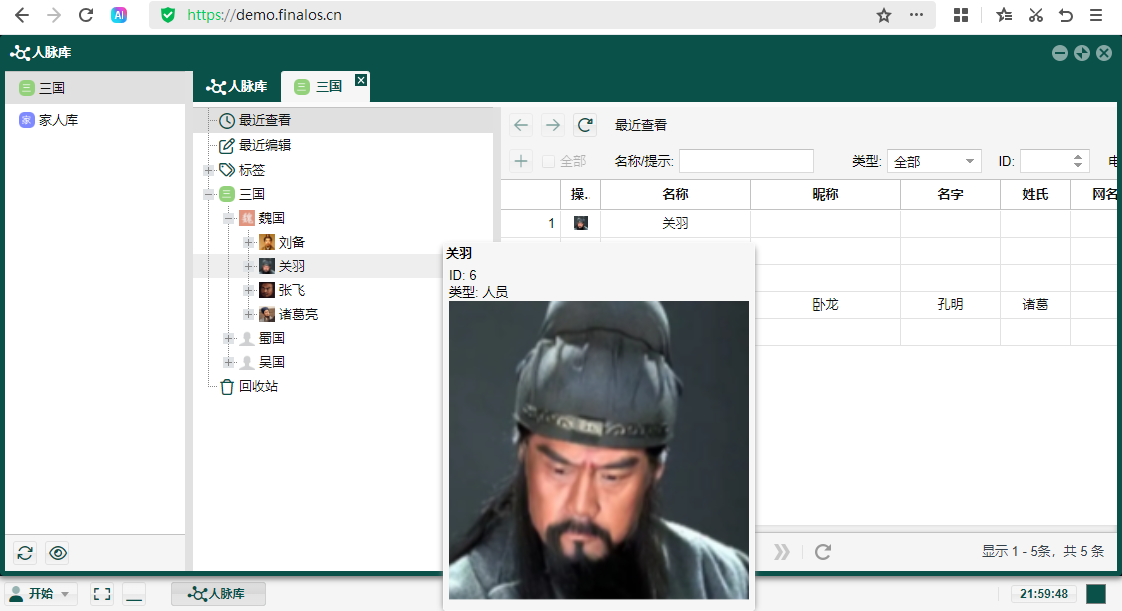Click 关羽 avatar in table row 1
Screen dimensions: 1122x611
[x=580, y=223]
